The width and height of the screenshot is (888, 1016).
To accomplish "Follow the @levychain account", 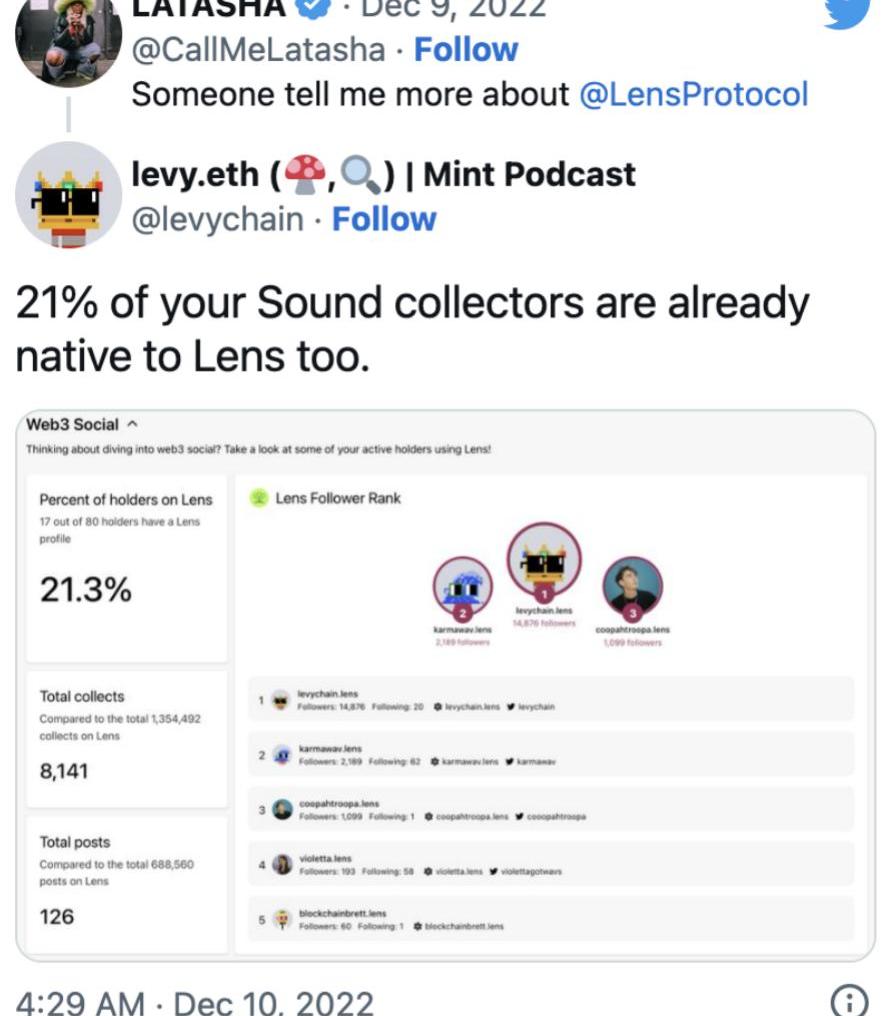I will pos(384,219).
